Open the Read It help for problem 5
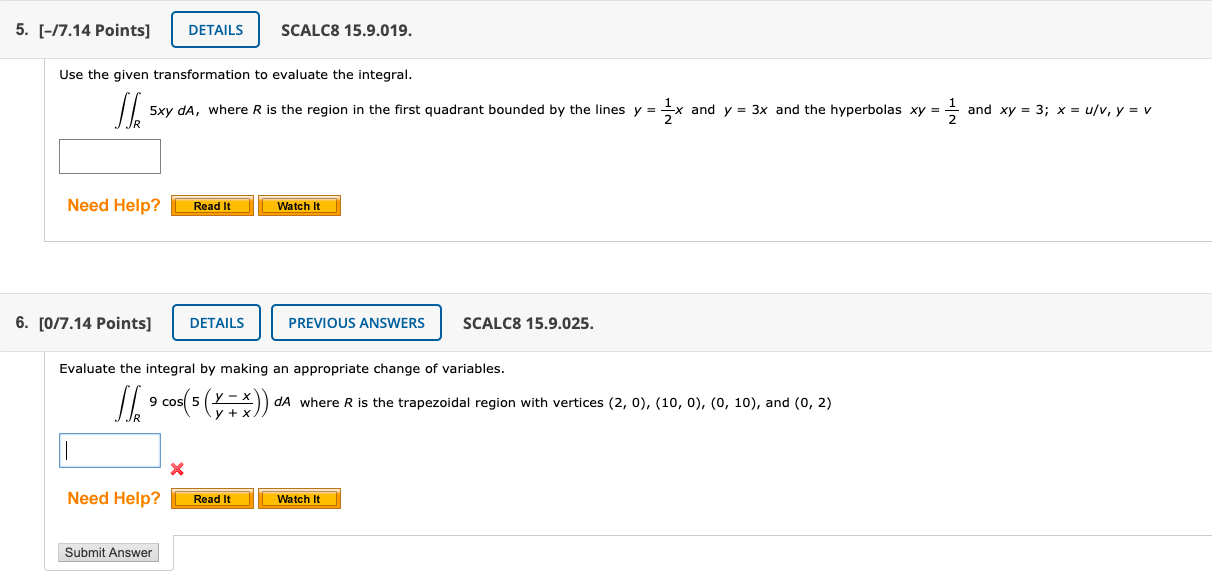Image resolution: width=1212 pixels, height=577 pixels. point(212,205)
